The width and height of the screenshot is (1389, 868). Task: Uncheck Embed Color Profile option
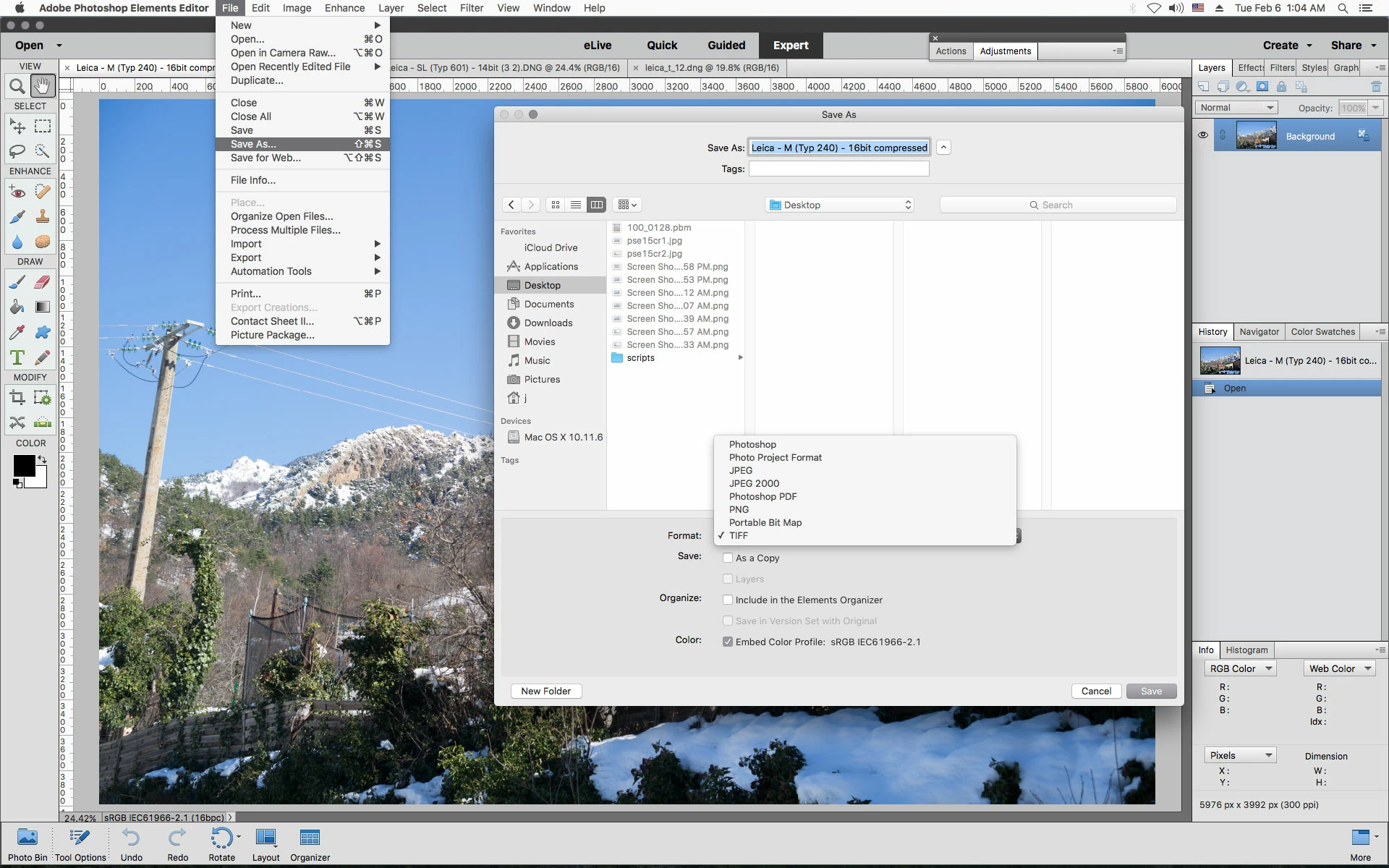pyautogui.click(x=728, y=642)
